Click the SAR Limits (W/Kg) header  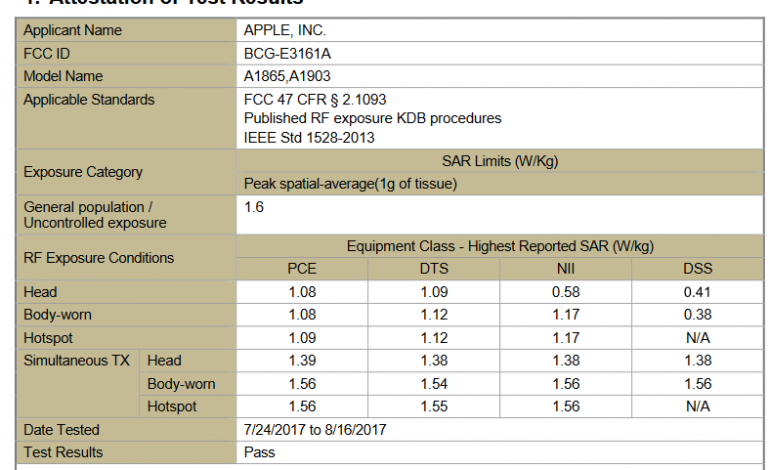tap(499, 161)
